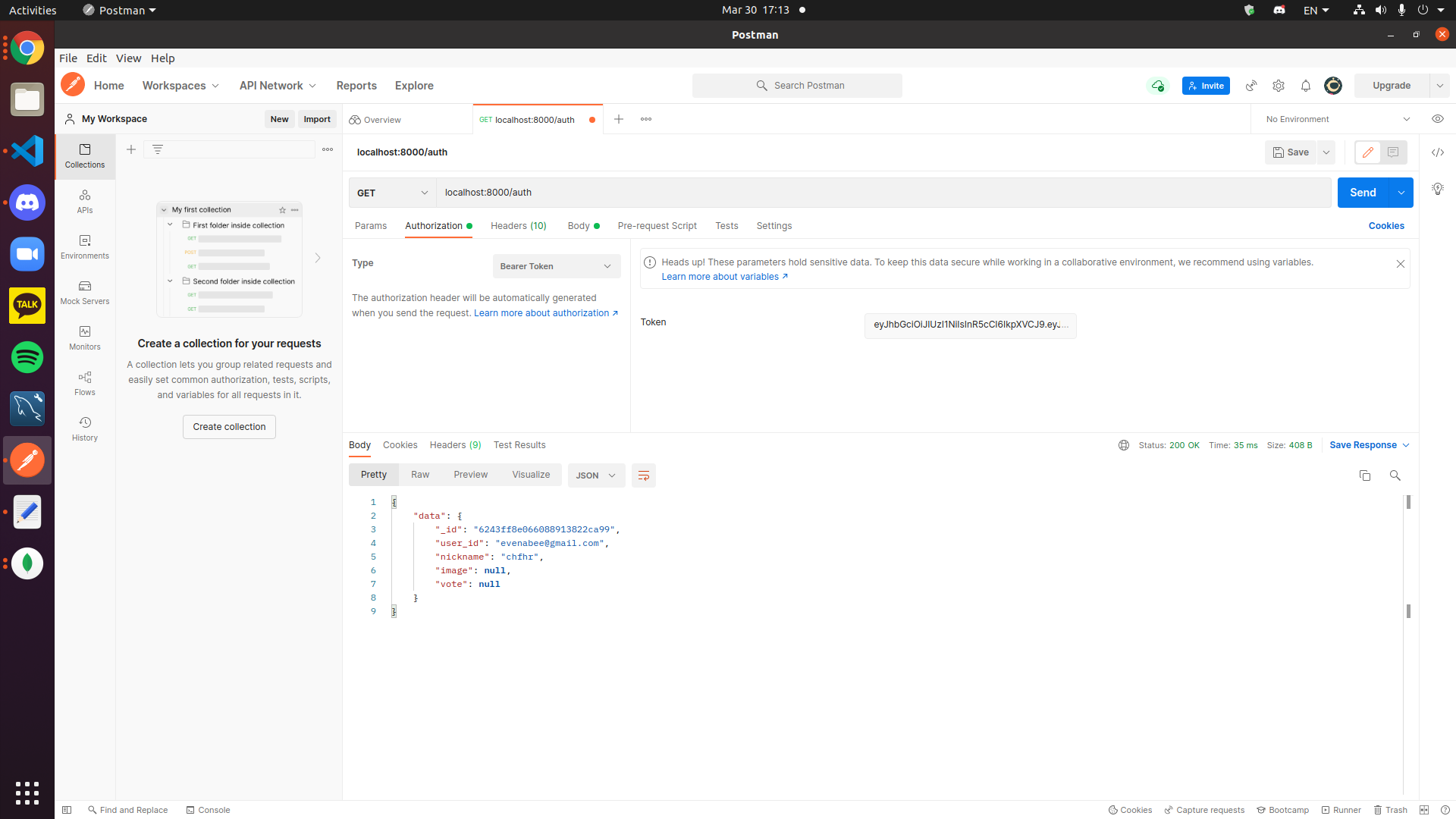
Task: Open Save Response dropdown
Action: tap(1370, 445)
